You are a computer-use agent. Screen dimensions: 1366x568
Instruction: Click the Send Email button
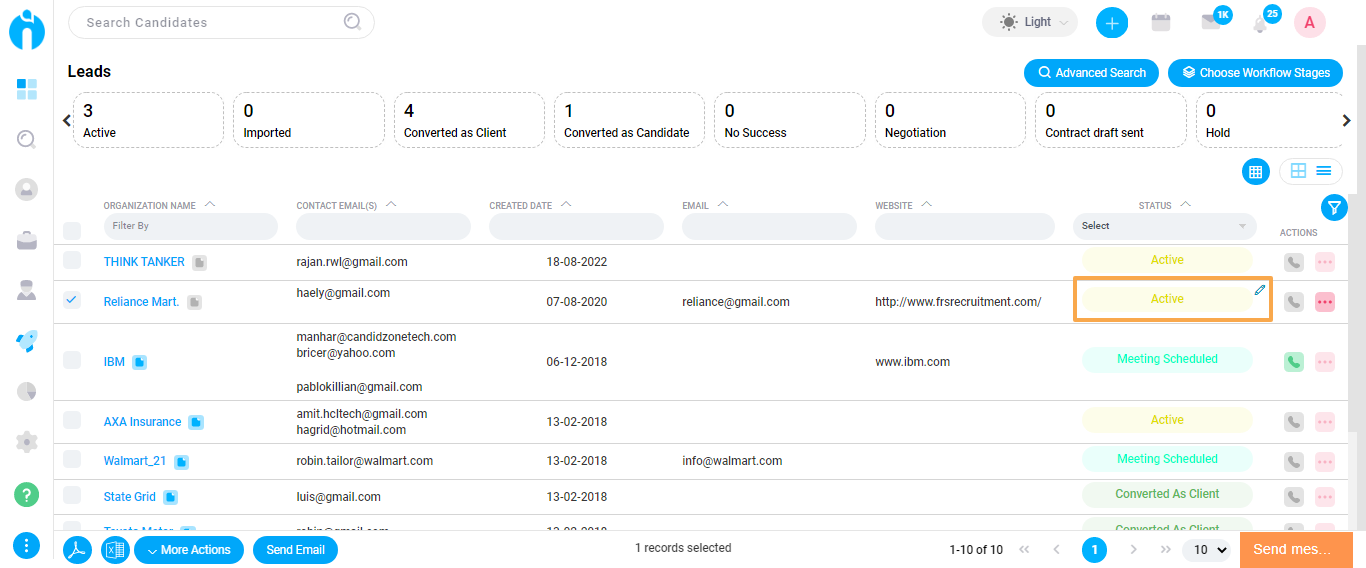295,550
